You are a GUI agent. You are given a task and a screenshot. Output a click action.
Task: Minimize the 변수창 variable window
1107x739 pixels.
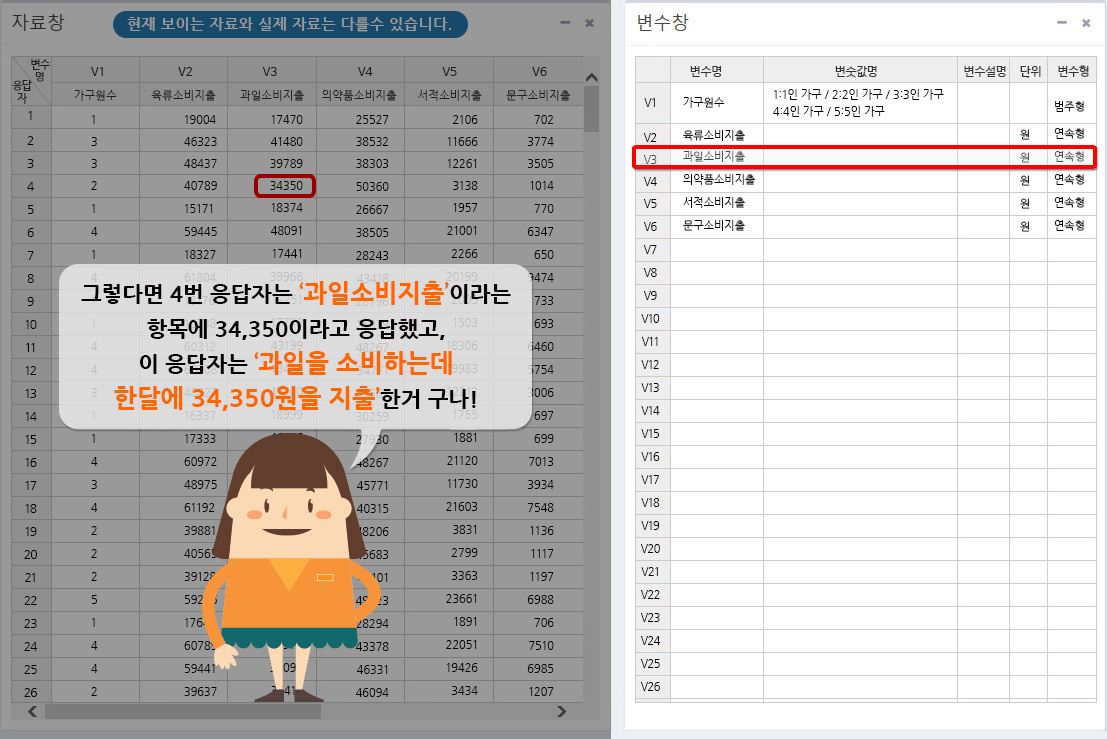pos(1061,23)
